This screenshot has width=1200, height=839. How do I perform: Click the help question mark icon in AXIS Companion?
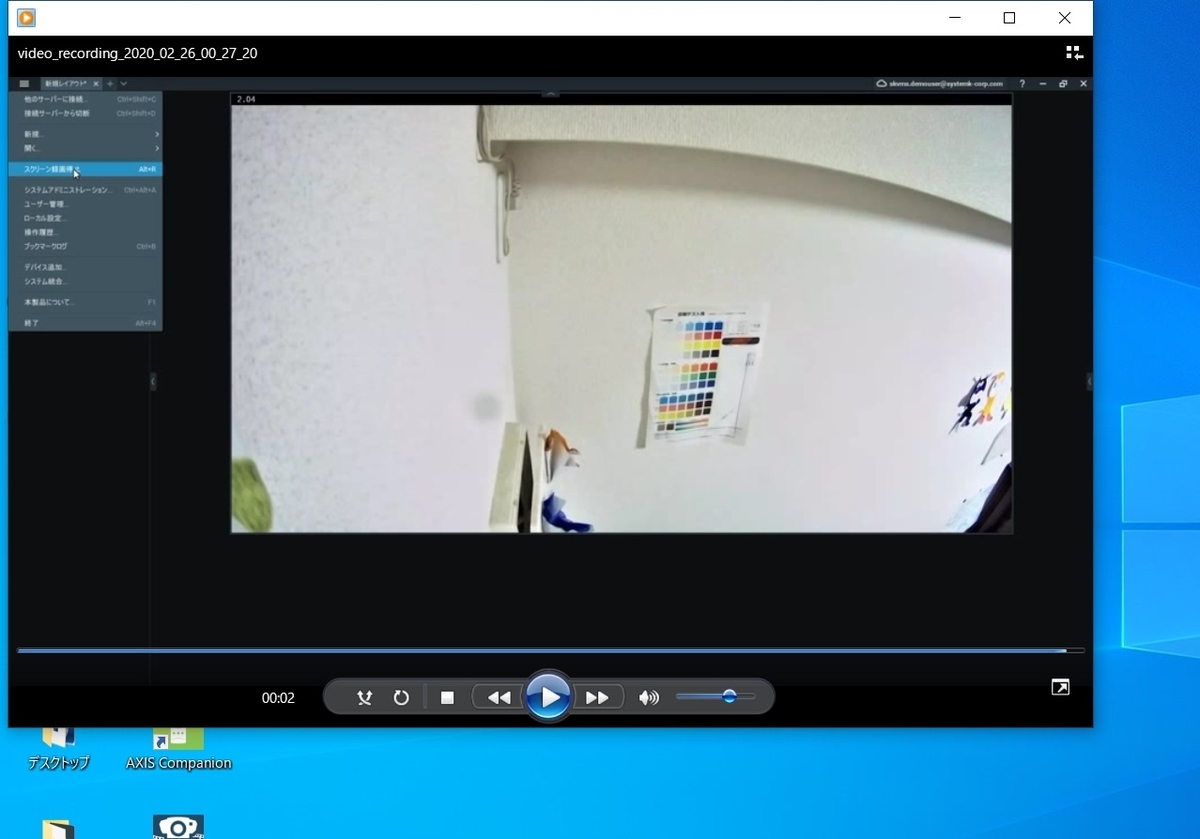1022,83
